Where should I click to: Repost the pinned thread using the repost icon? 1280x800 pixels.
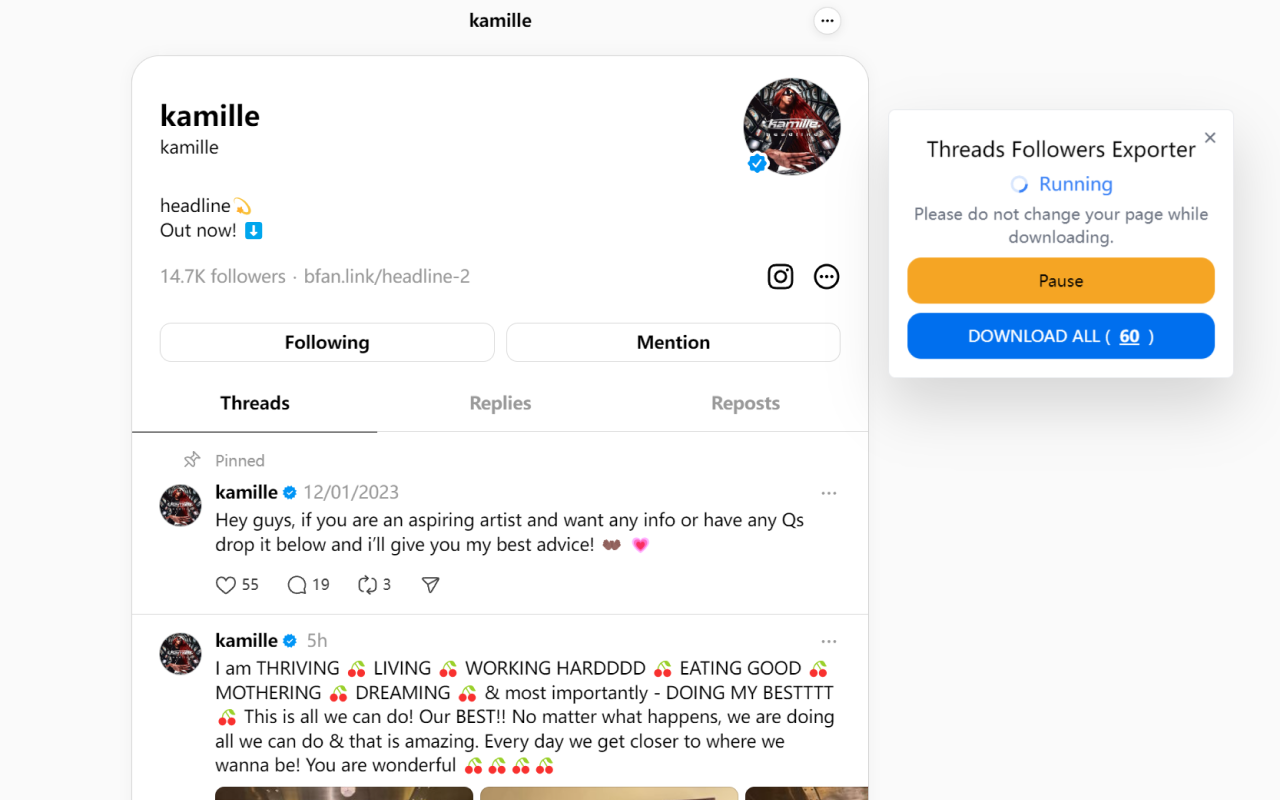click(367, 585)
